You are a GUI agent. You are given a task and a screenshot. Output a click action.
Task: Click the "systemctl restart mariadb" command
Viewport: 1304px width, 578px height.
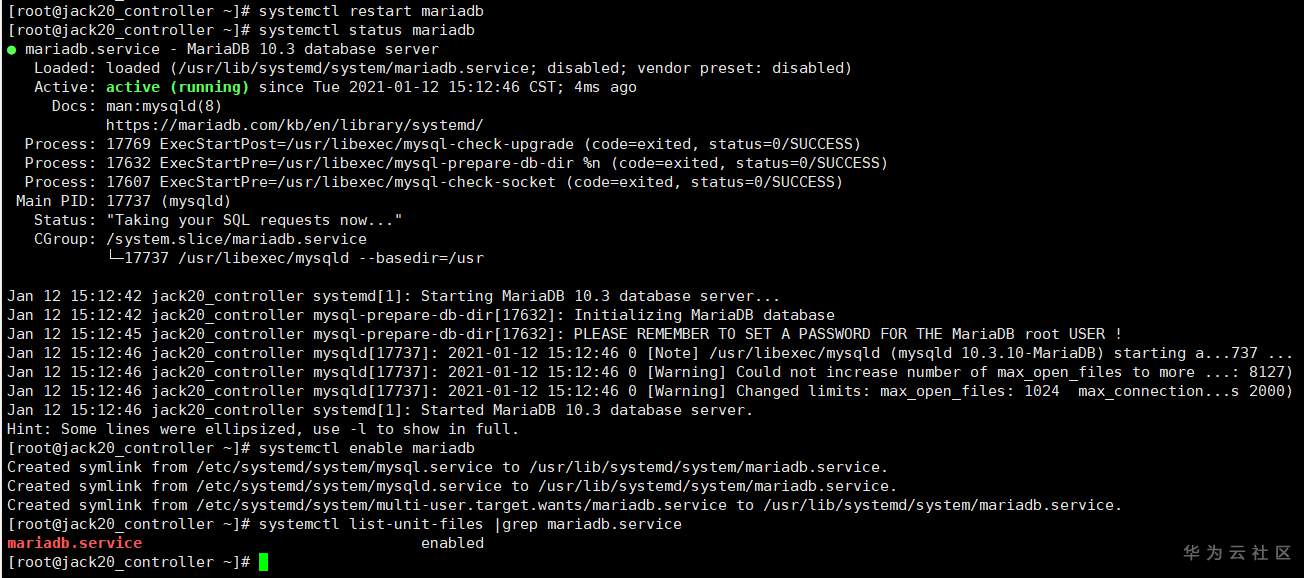pos(366,11)
